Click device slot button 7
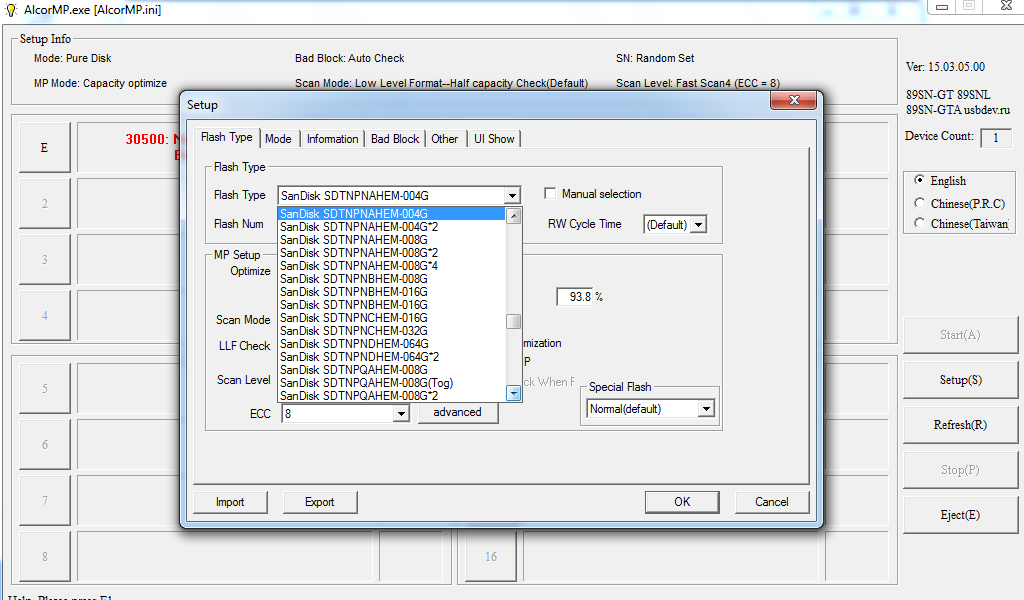The image size is (1024, 600). tap(44, 501)
